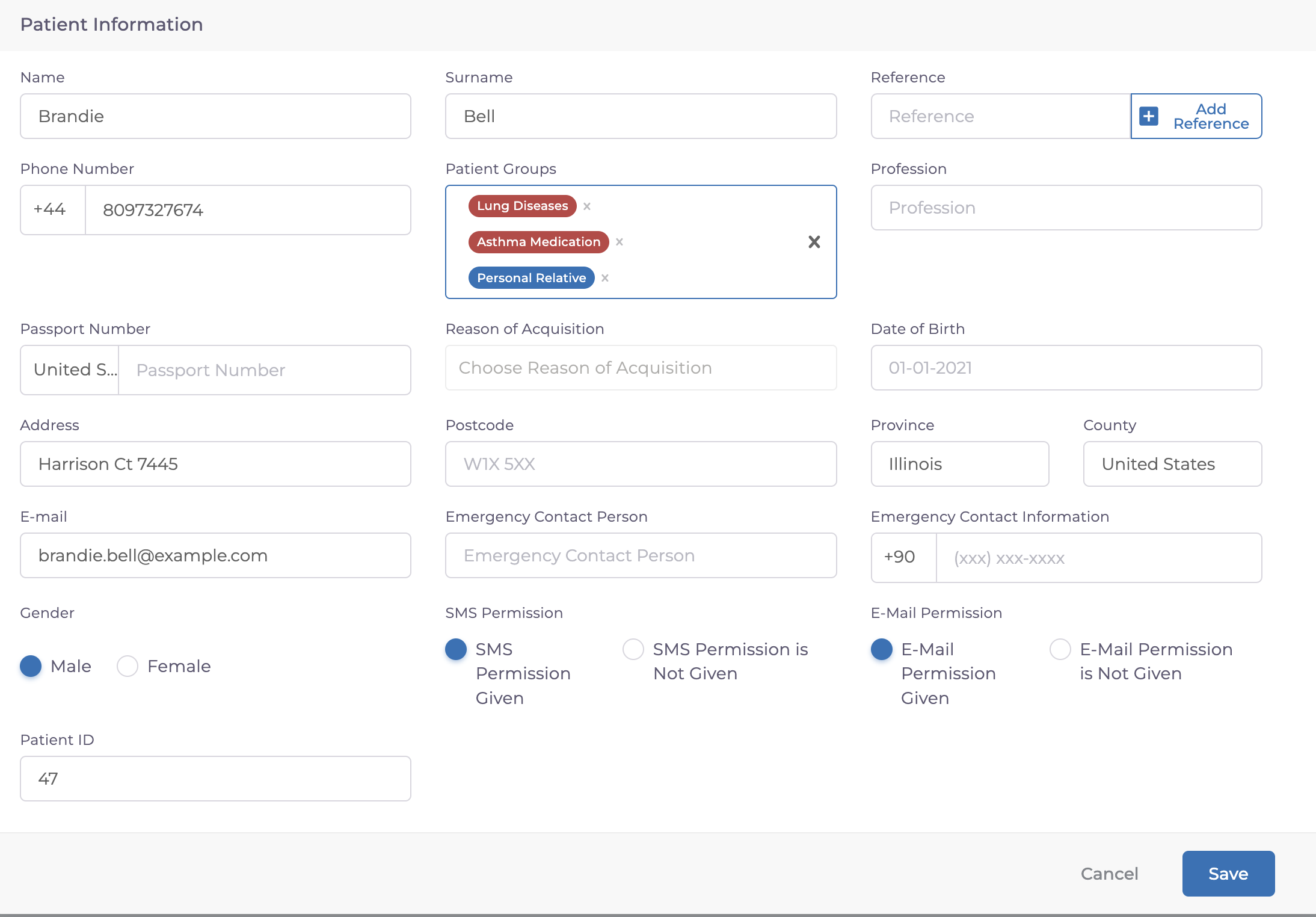Open passport country United S... selector
1316x917 pixels.
pyautogui.click(x=70, y=370)
